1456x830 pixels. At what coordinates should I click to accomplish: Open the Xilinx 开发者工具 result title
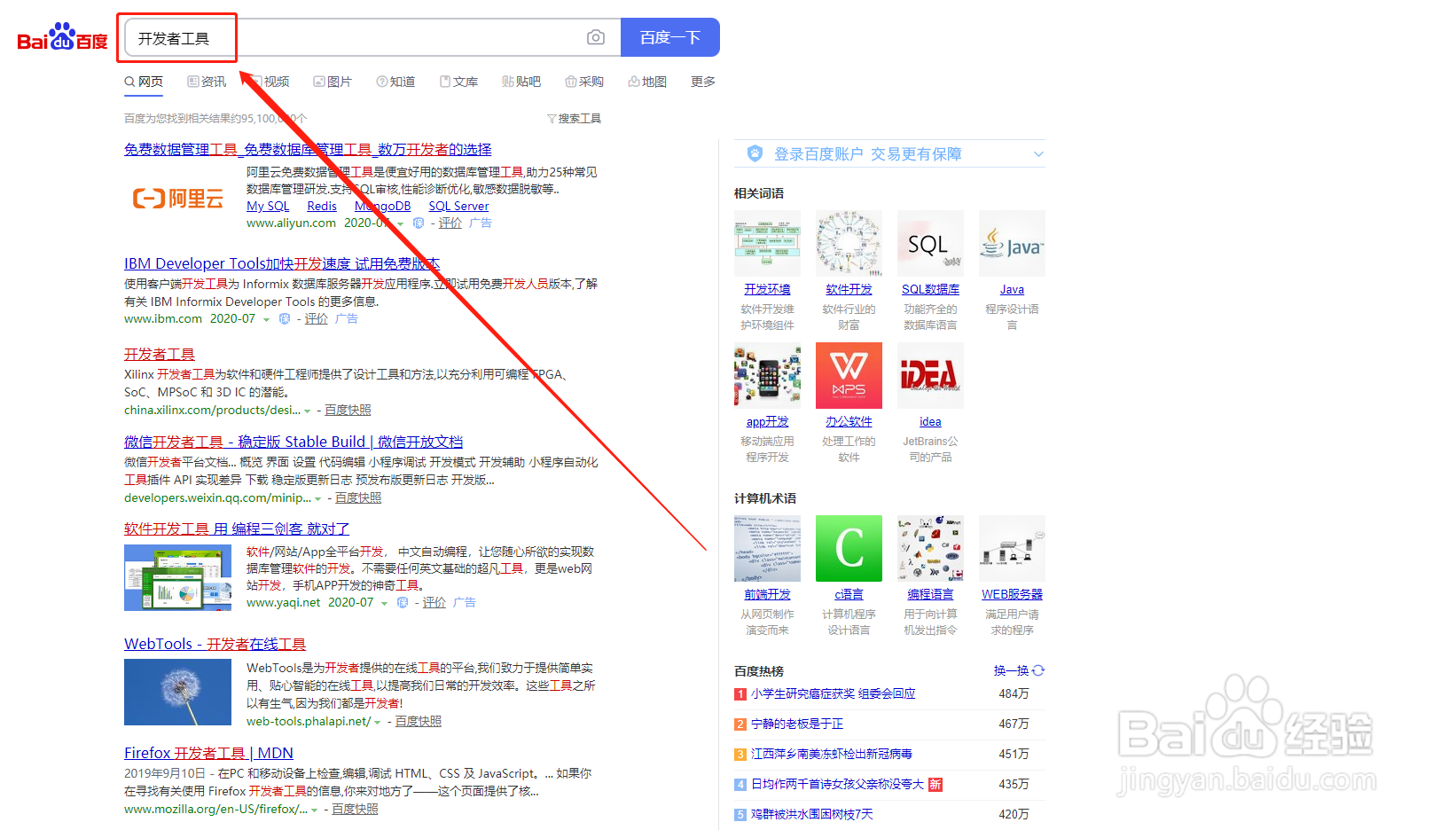(x=160, y=354)
